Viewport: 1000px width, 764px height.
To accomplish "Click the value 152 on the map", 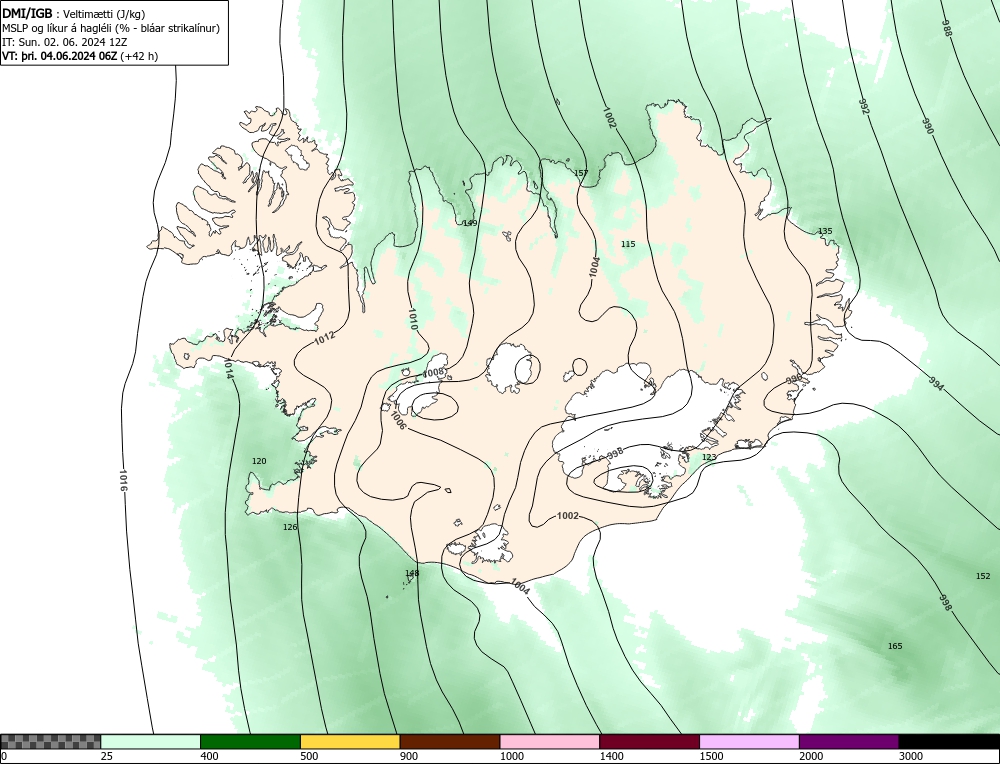I will [983, 577].
